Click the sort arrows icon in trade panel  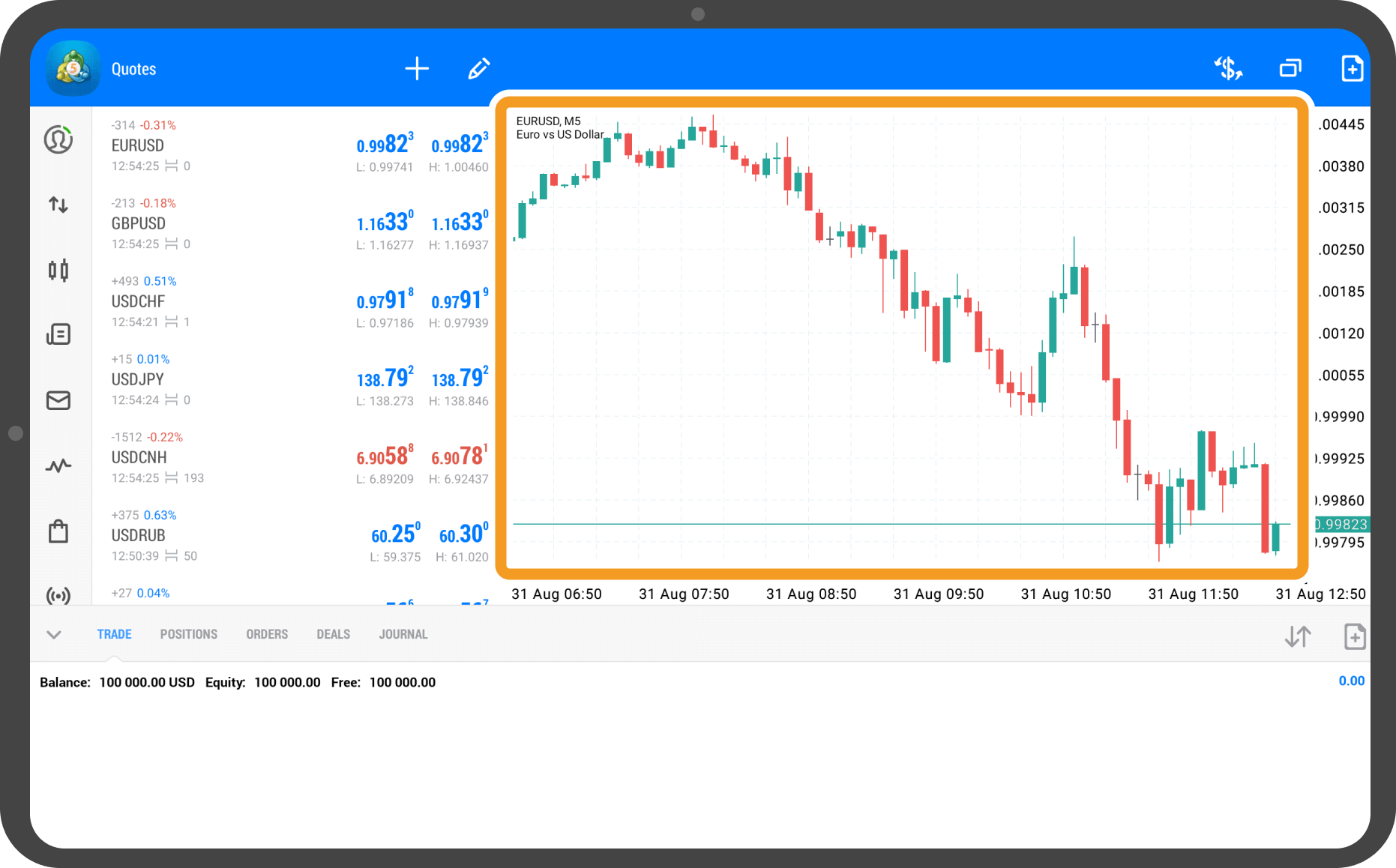point(1298,636)
